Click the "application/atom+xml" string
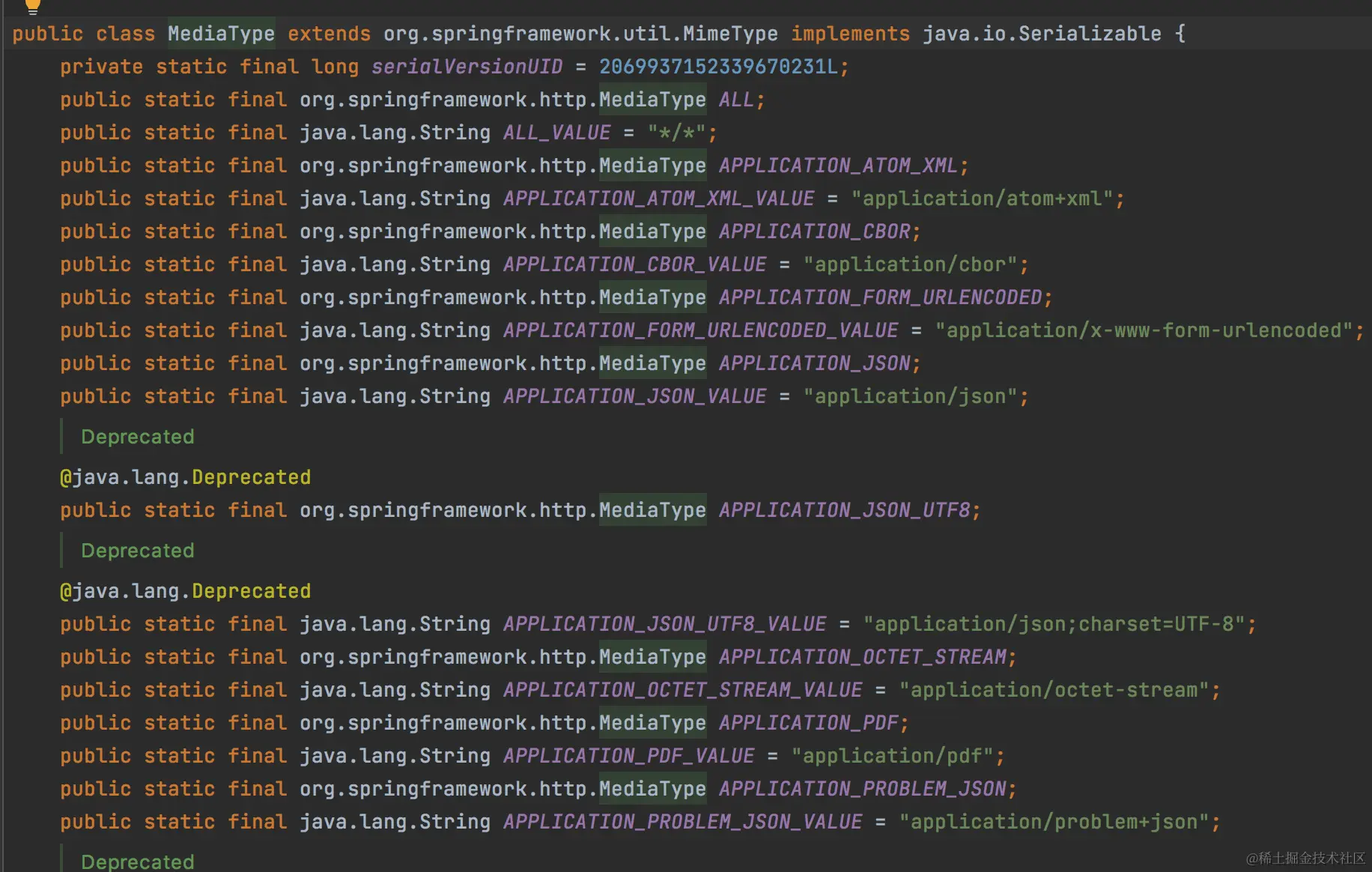Image resolution: width=1372 pixels, height=872 pixels. point(983,199)
